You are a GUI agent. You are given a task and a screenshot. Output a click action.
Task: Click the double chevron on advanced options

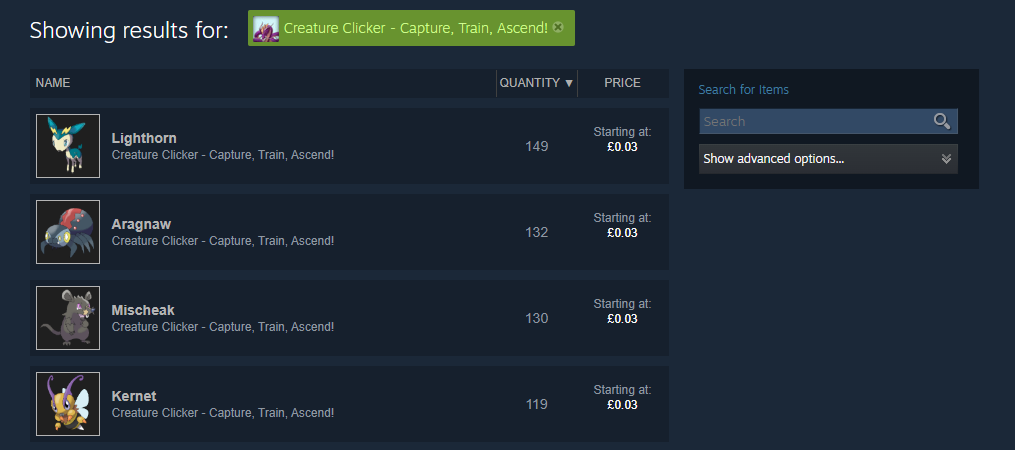(946, 159)
